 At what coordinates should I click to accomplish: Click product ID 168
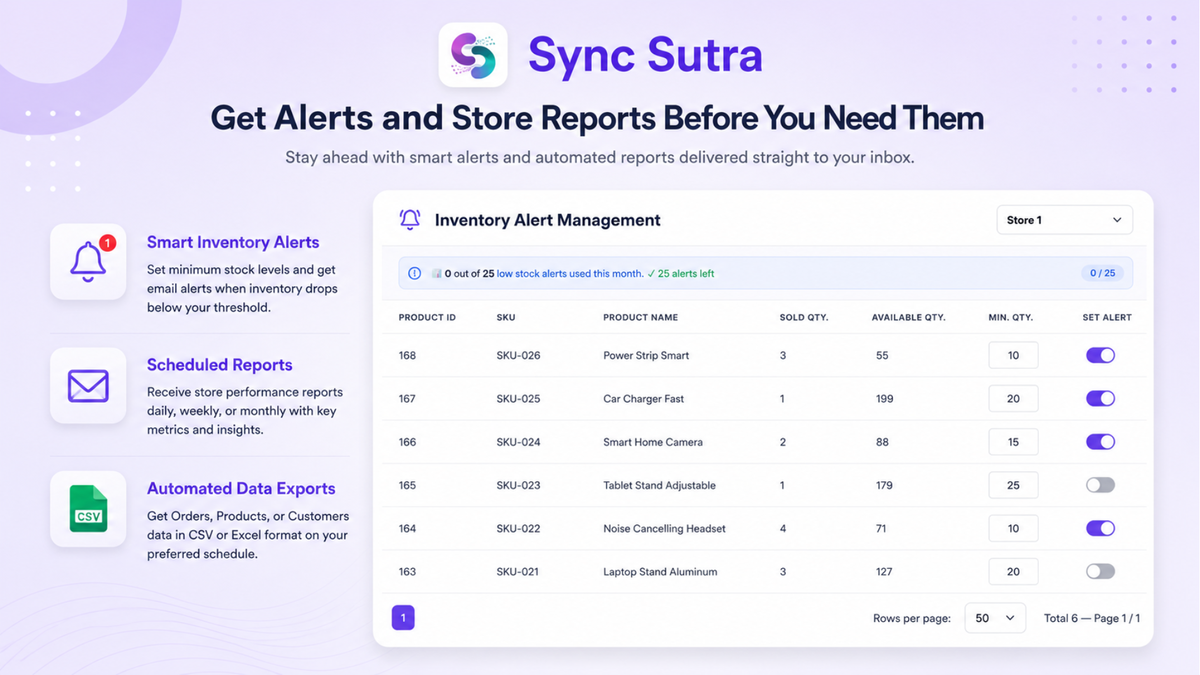407,355
